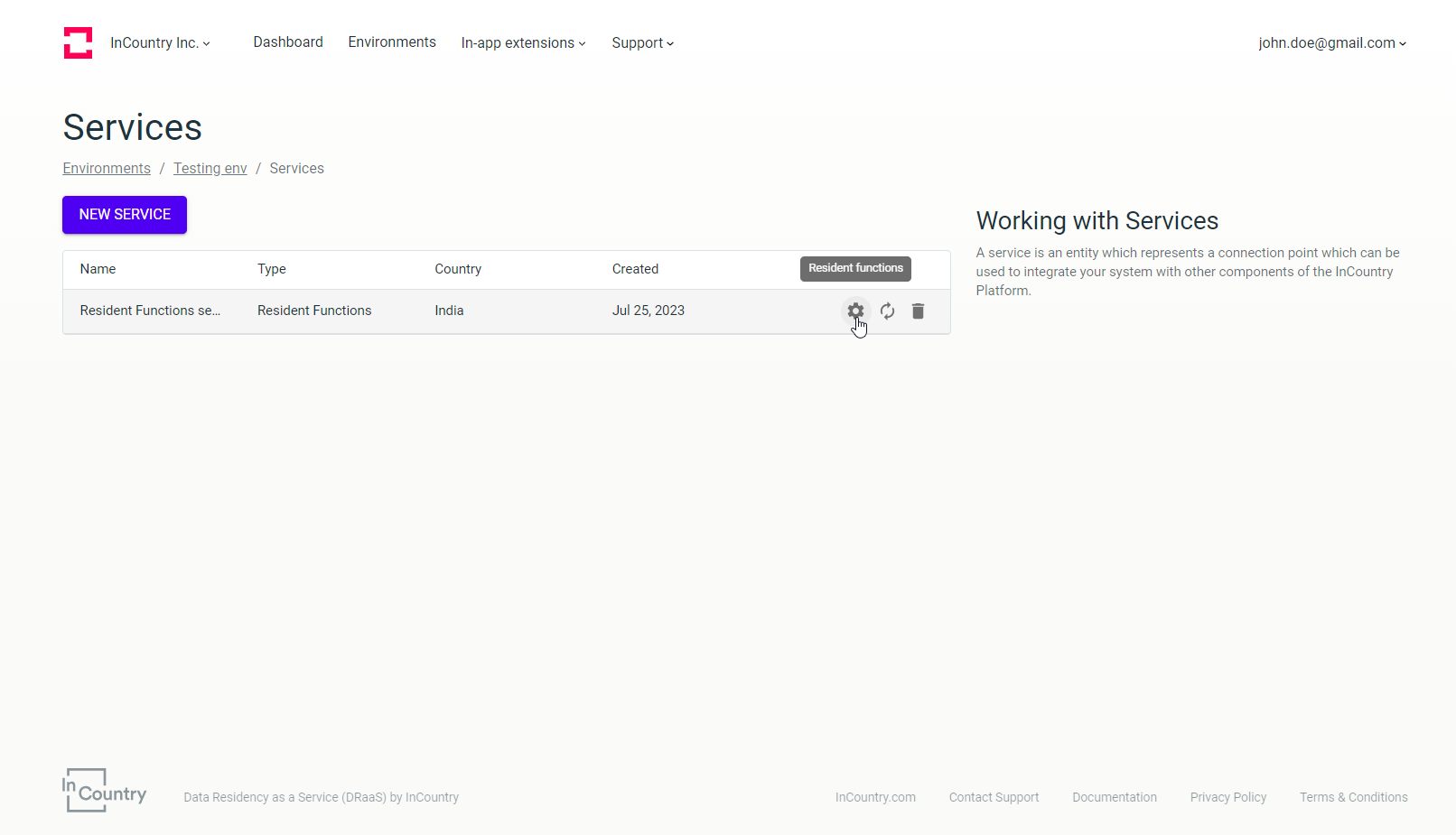Go to the Dashboard page
This screenshot has height=835, width=1456.
288,42
